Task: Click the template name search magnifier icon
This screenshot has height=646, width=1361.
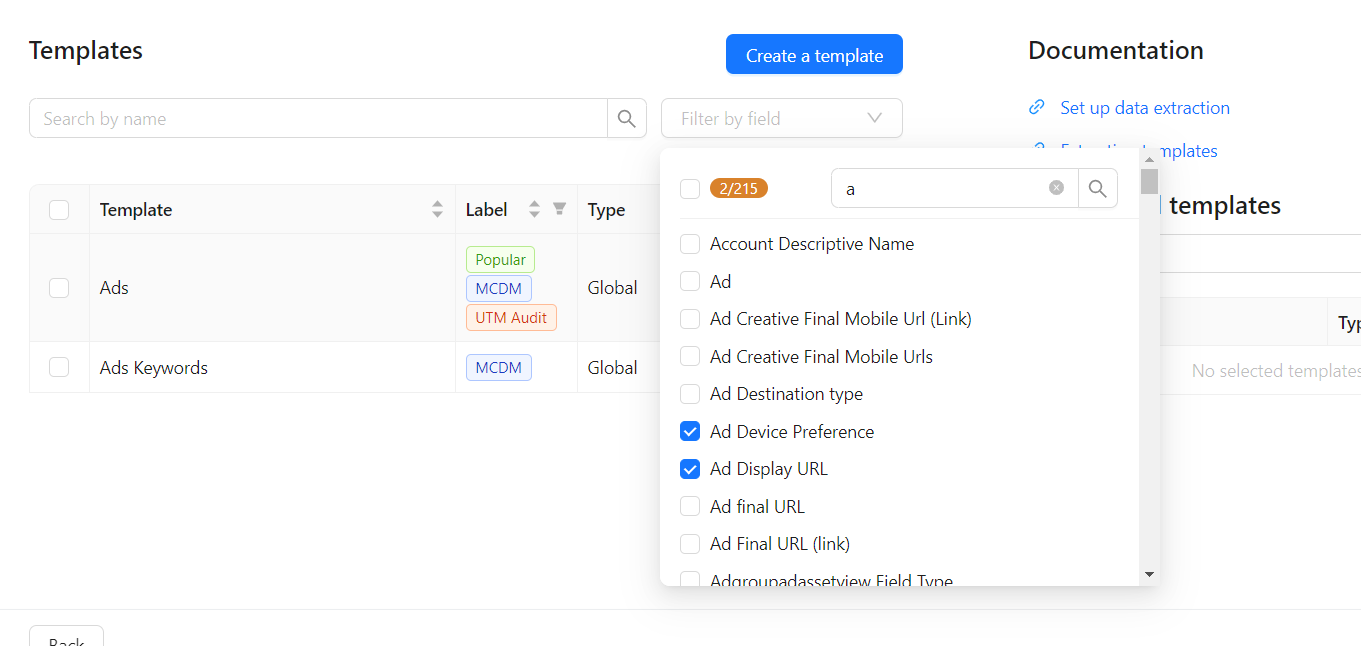Action: point(627,119)
